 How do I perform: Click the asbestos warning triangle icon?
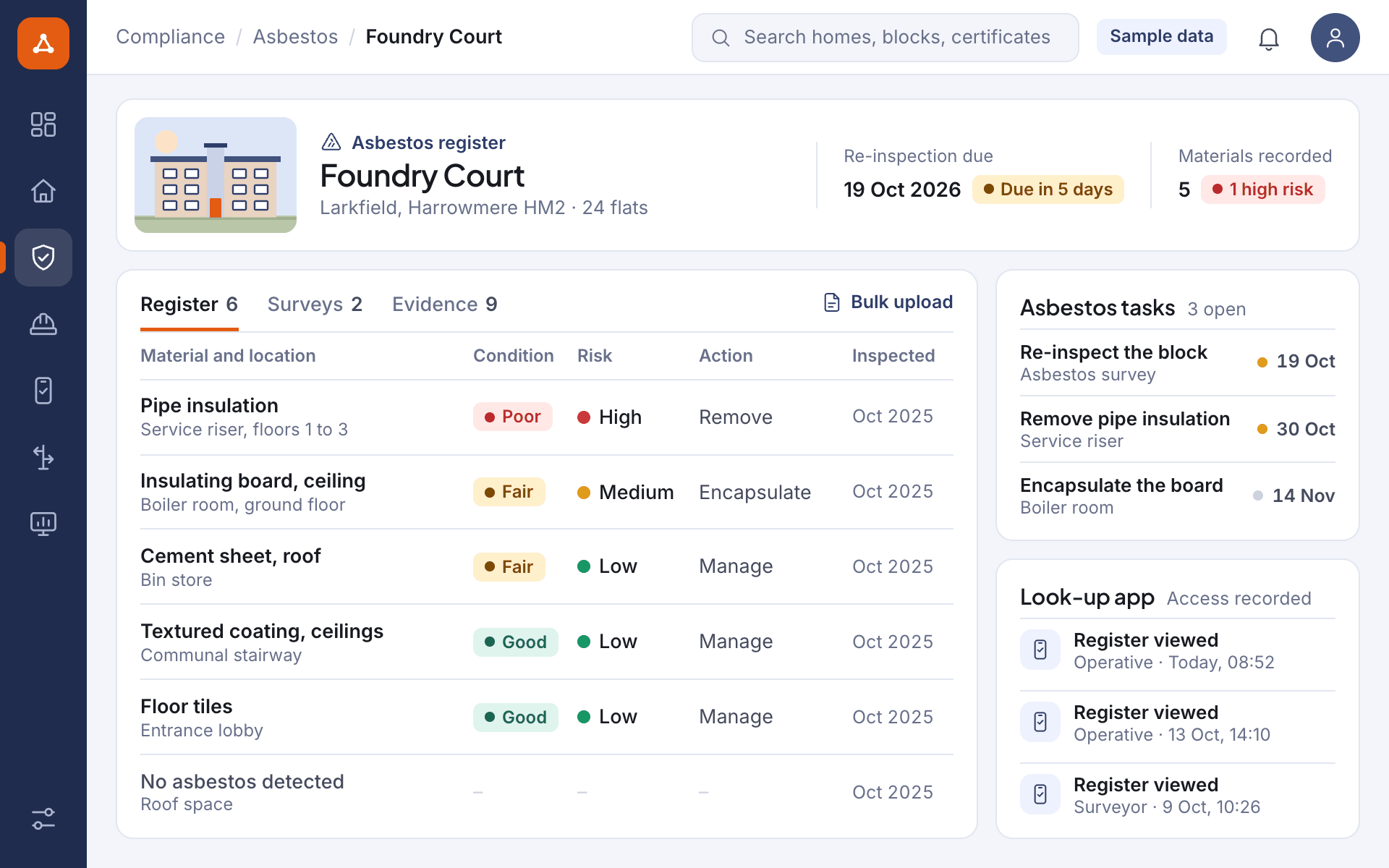[x=331, y=142]
